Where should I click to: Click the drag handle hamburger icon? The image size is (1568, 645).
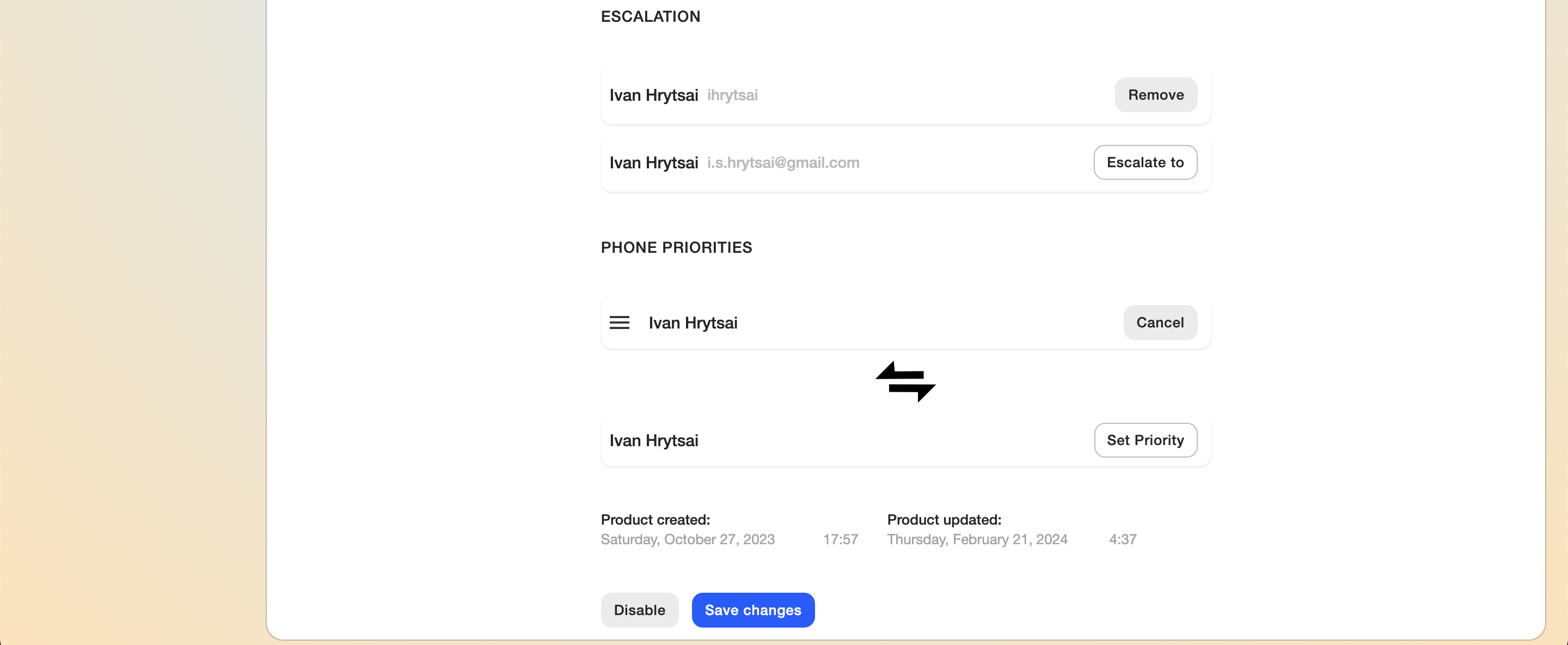point(619,323)
